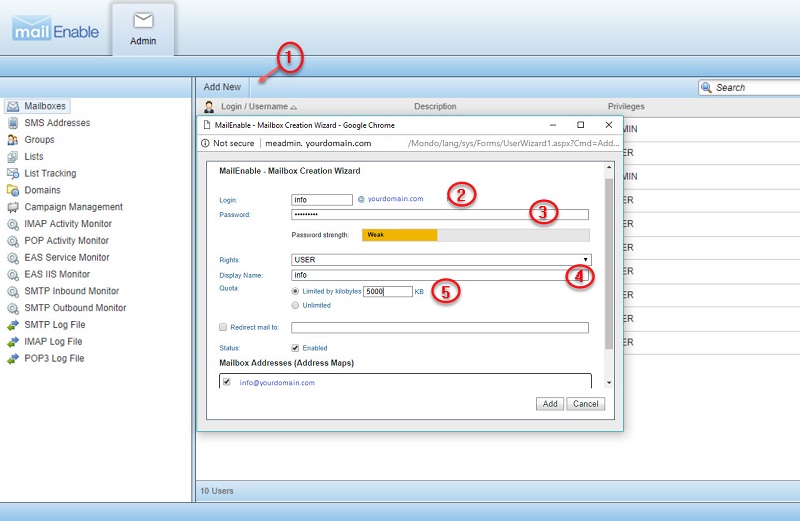Image resolution: width=800 pixels, height=521 pixels.
Task: Cancel the Mailbox Creation Wizard
Action: (x=585, y=404)
